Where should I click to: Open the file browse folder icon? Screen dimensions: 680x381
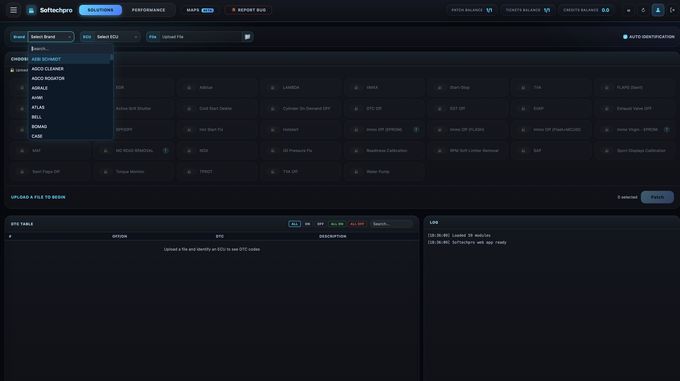click(x=247, y=37)
